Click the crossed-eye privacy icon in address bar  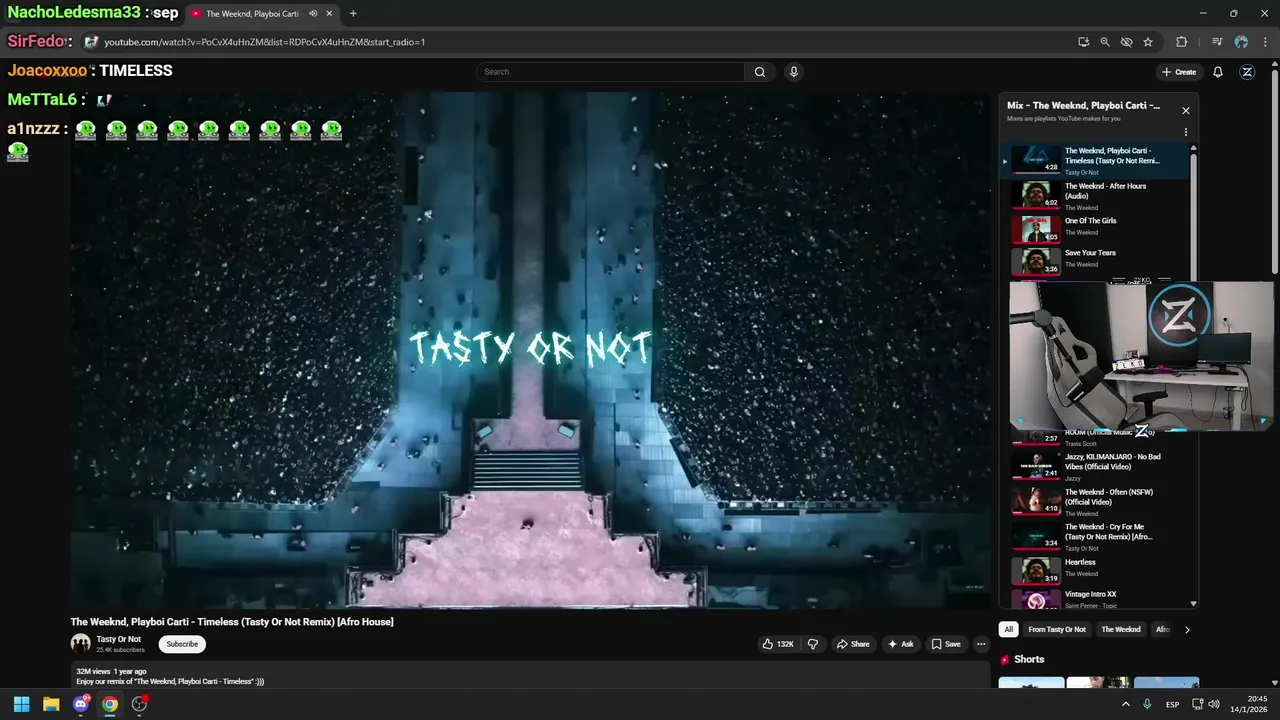[1126, 42]
